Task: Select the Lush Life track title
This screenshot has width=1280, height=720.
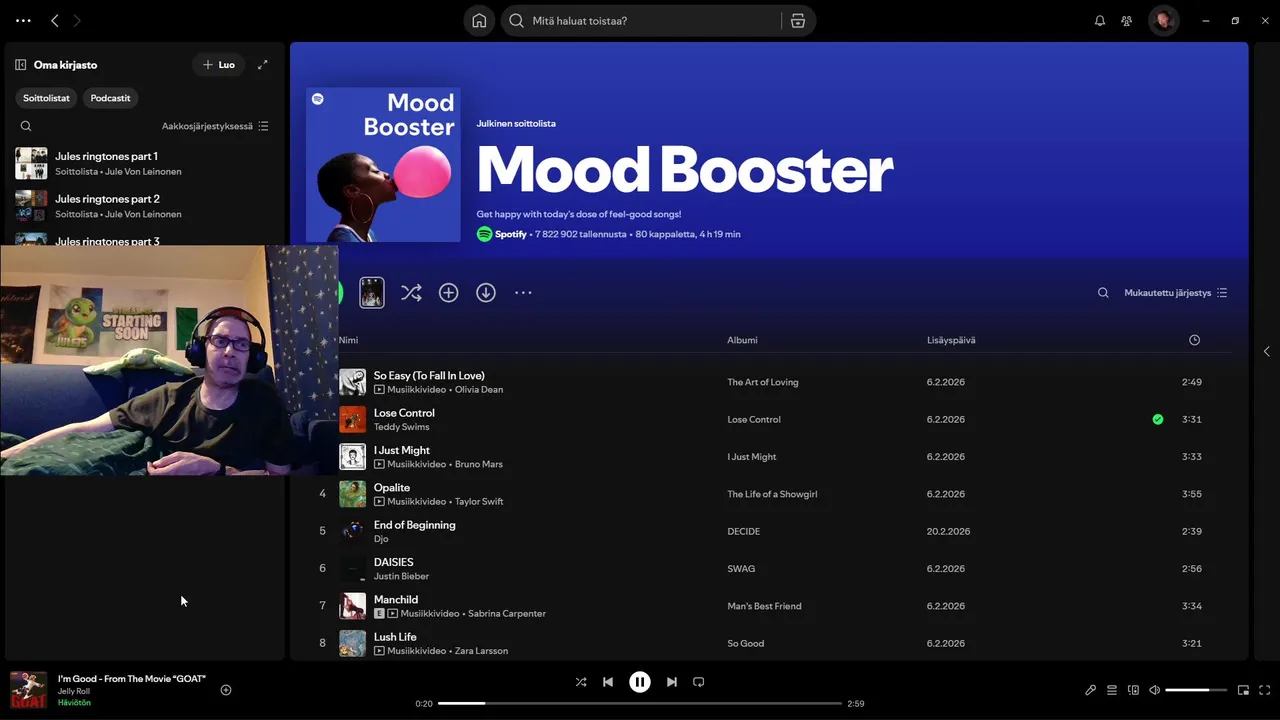Action: coord(395,637)
